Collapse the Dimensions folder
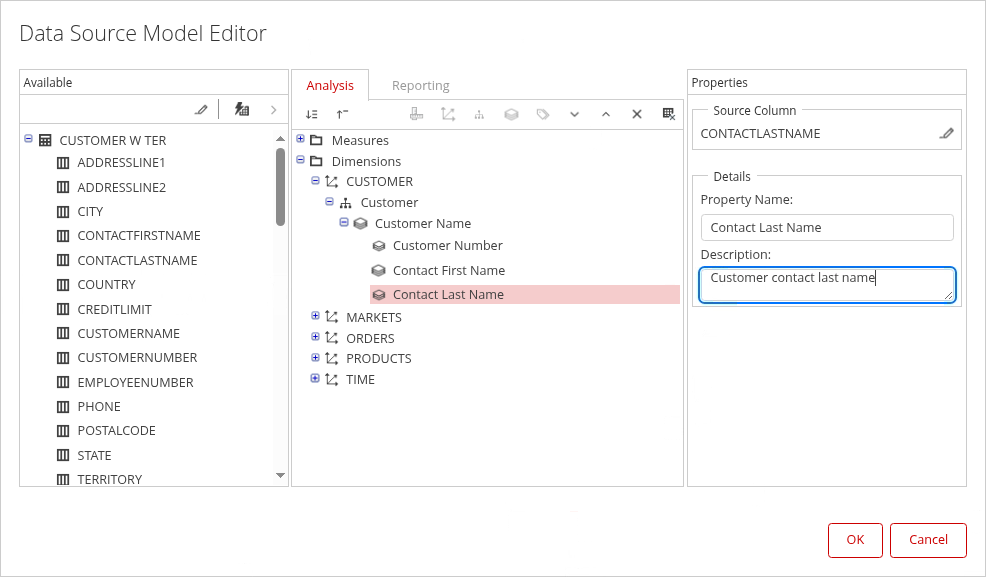This screenshot has height=577, width=986. (300, 160)
